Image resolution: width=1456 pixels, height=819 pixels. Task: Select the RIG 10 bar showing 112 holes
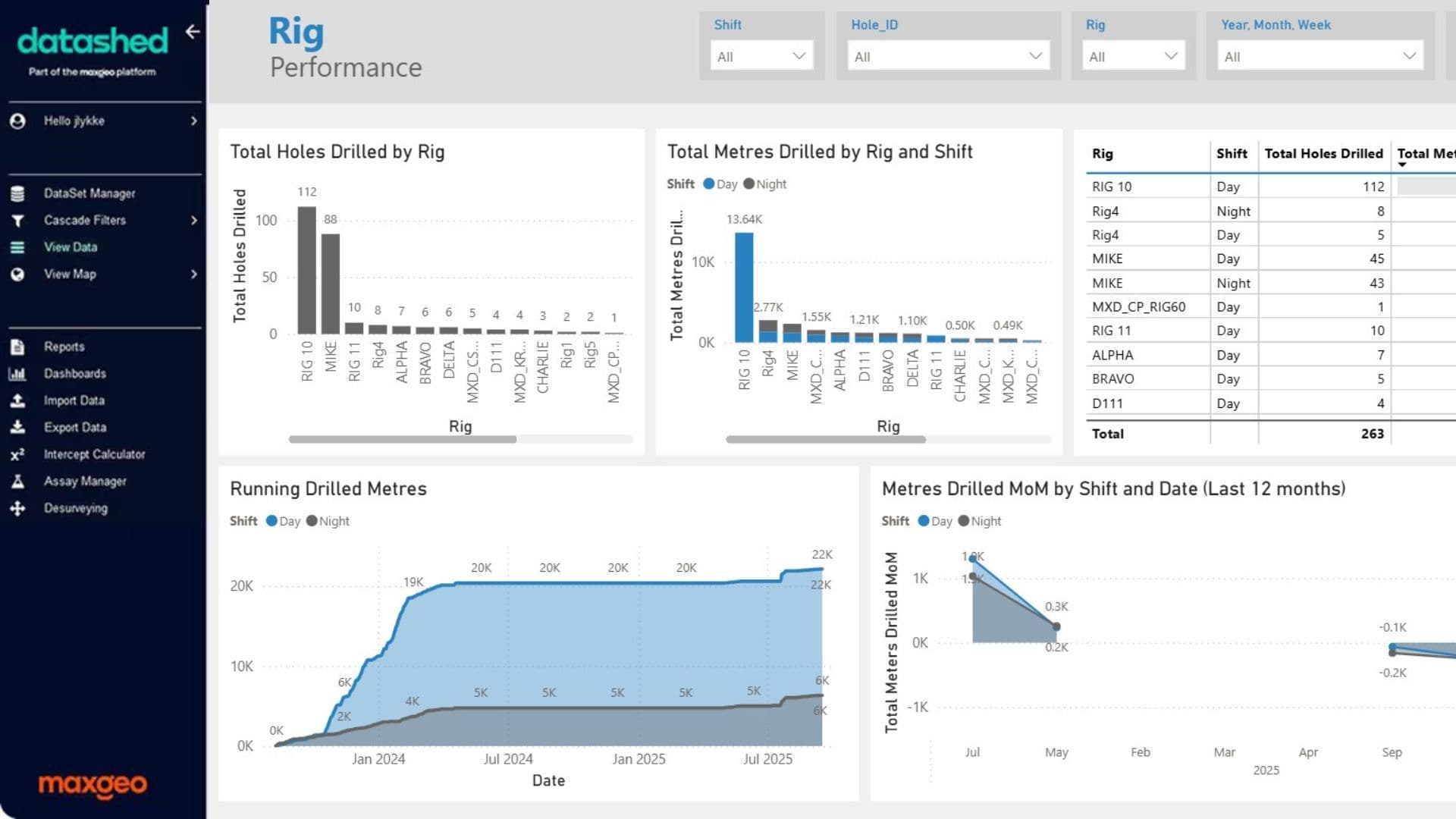click(307, 270)
